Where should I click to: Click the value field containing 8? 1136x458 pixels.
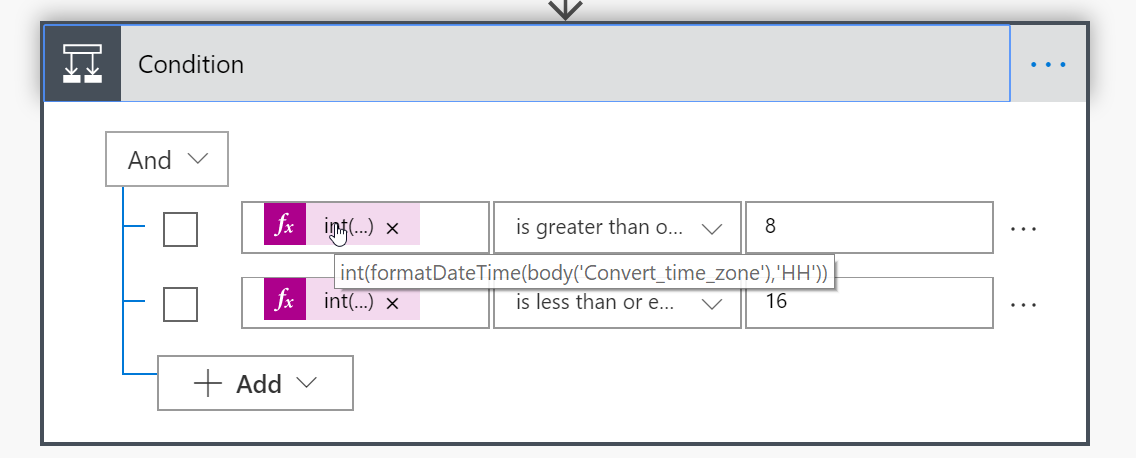coord(869,227)
